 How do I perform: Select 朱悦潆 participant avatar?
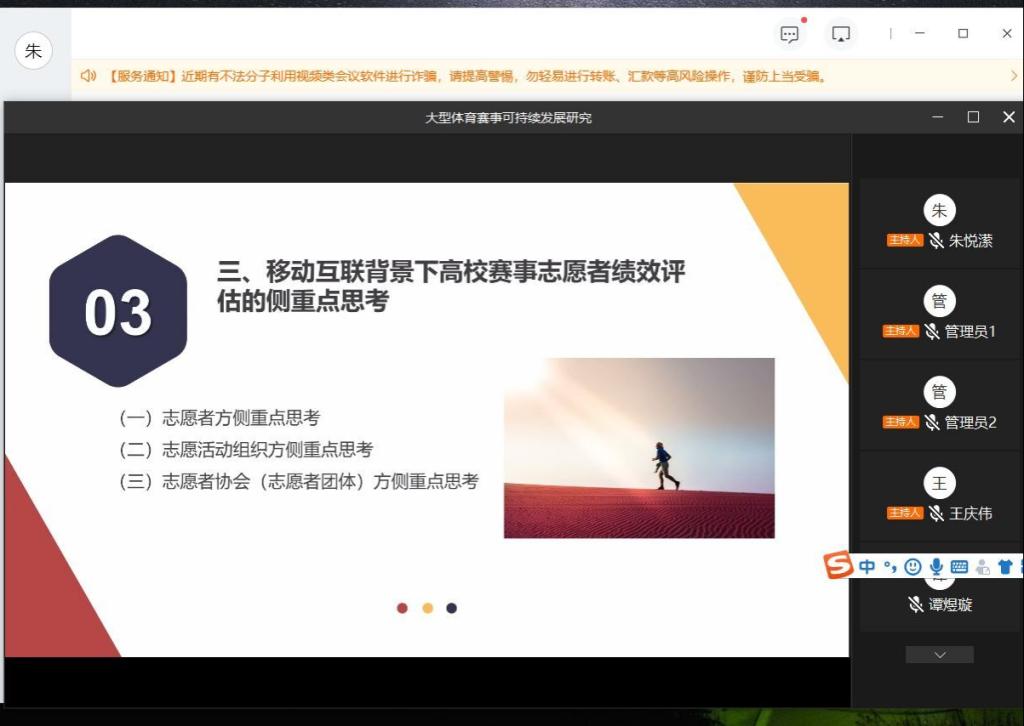pos(939,210)
